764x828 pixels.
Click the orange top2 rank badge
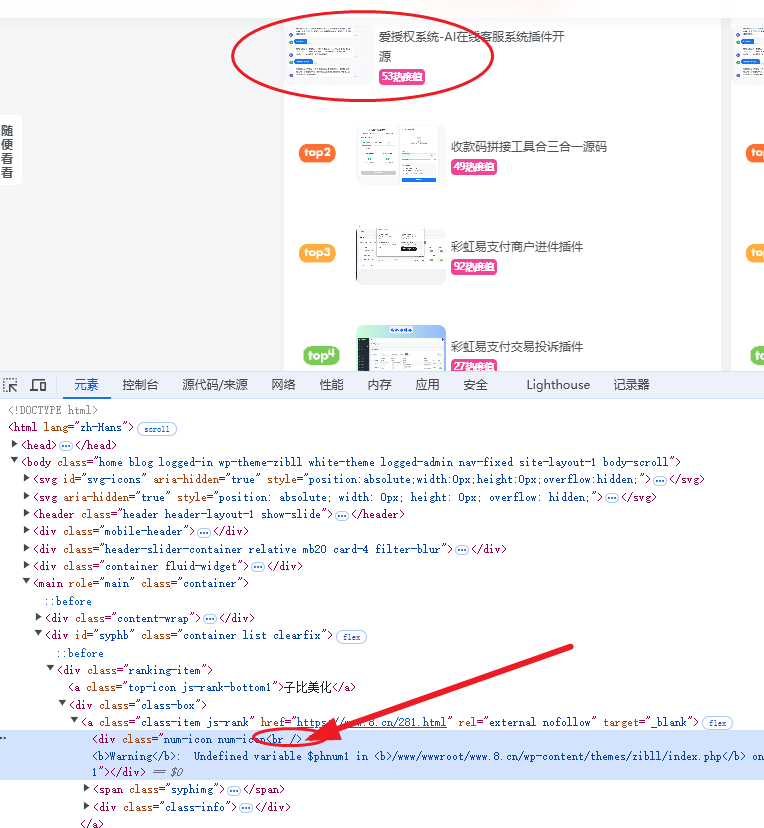[317, 153]
